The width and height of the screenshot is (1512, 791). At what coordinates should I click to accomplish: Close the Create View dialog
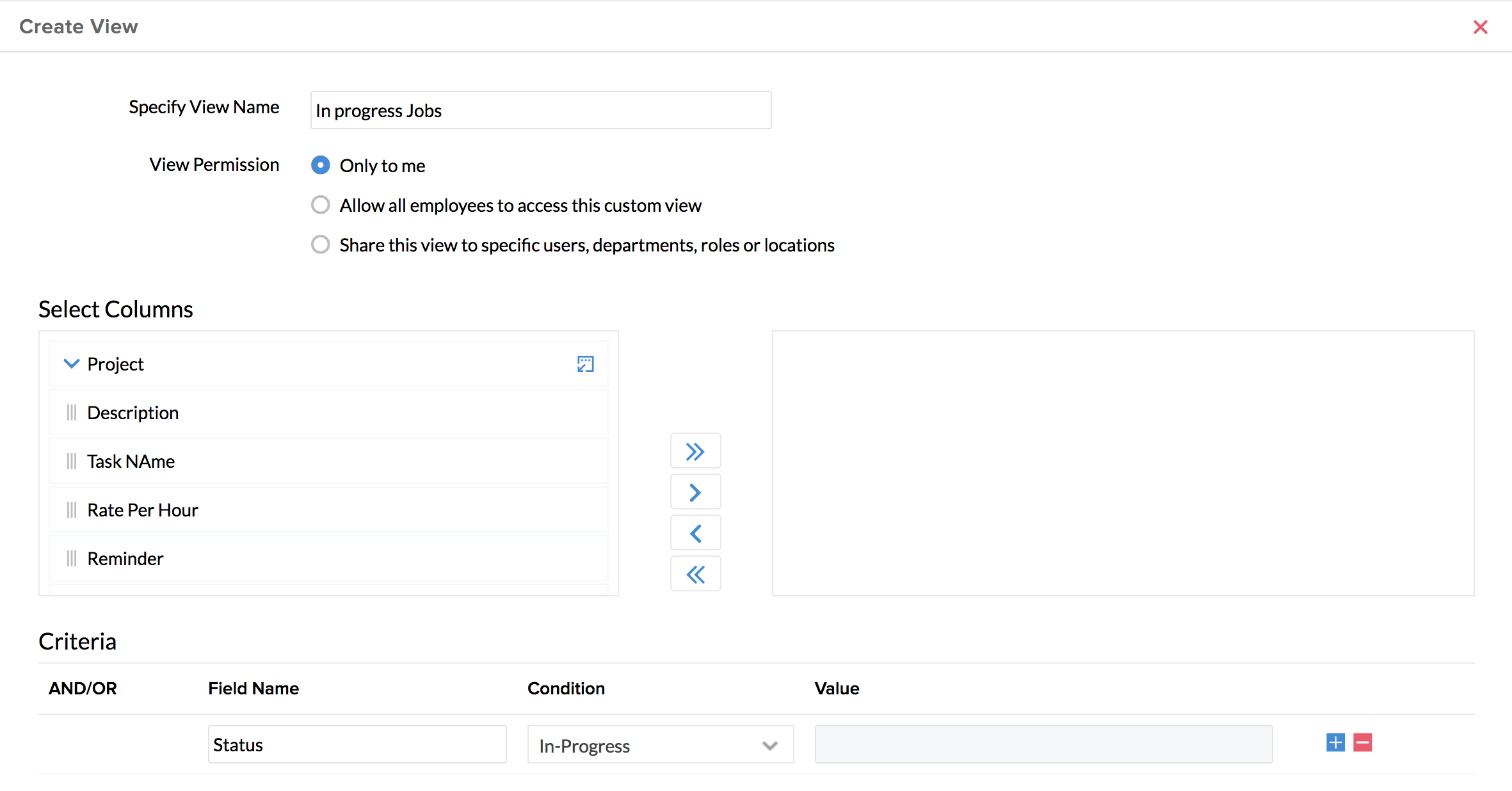(1480, 27)
